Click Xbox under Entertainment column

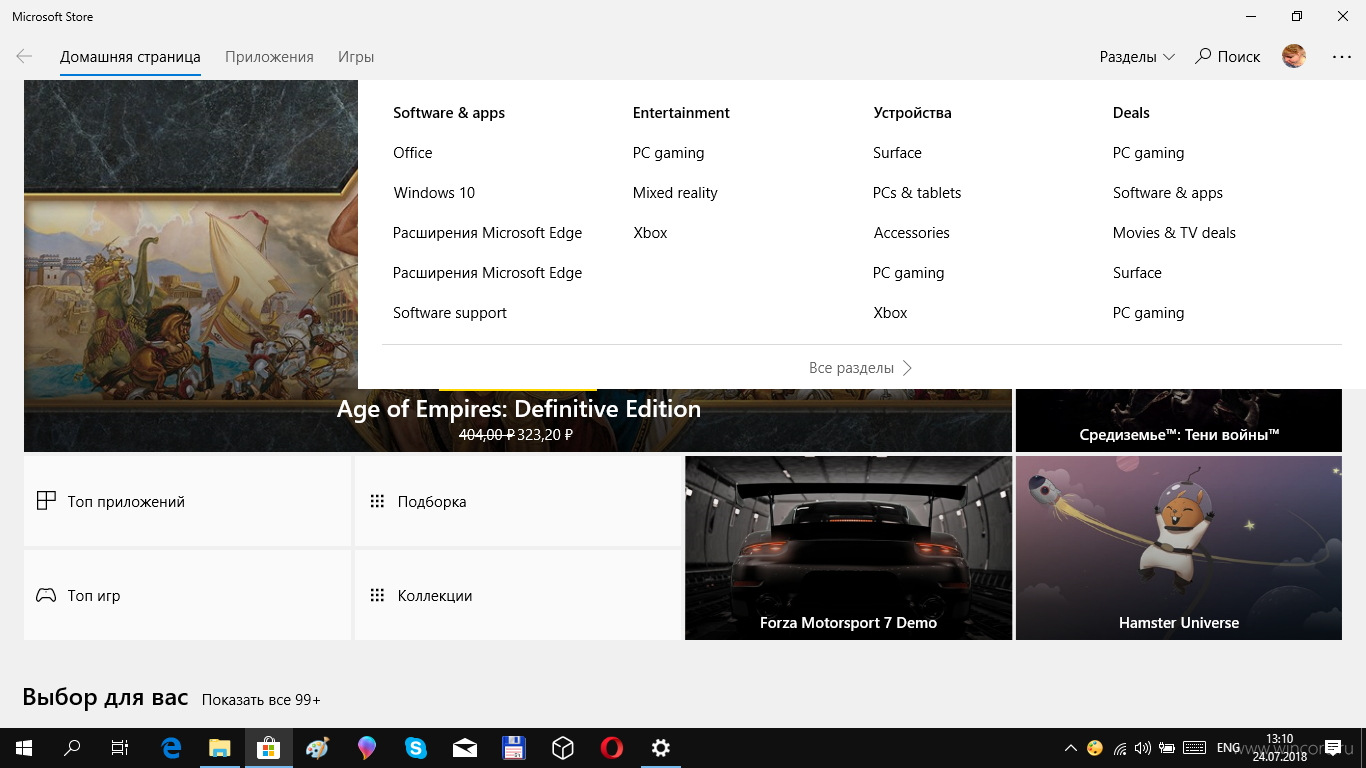650,233
